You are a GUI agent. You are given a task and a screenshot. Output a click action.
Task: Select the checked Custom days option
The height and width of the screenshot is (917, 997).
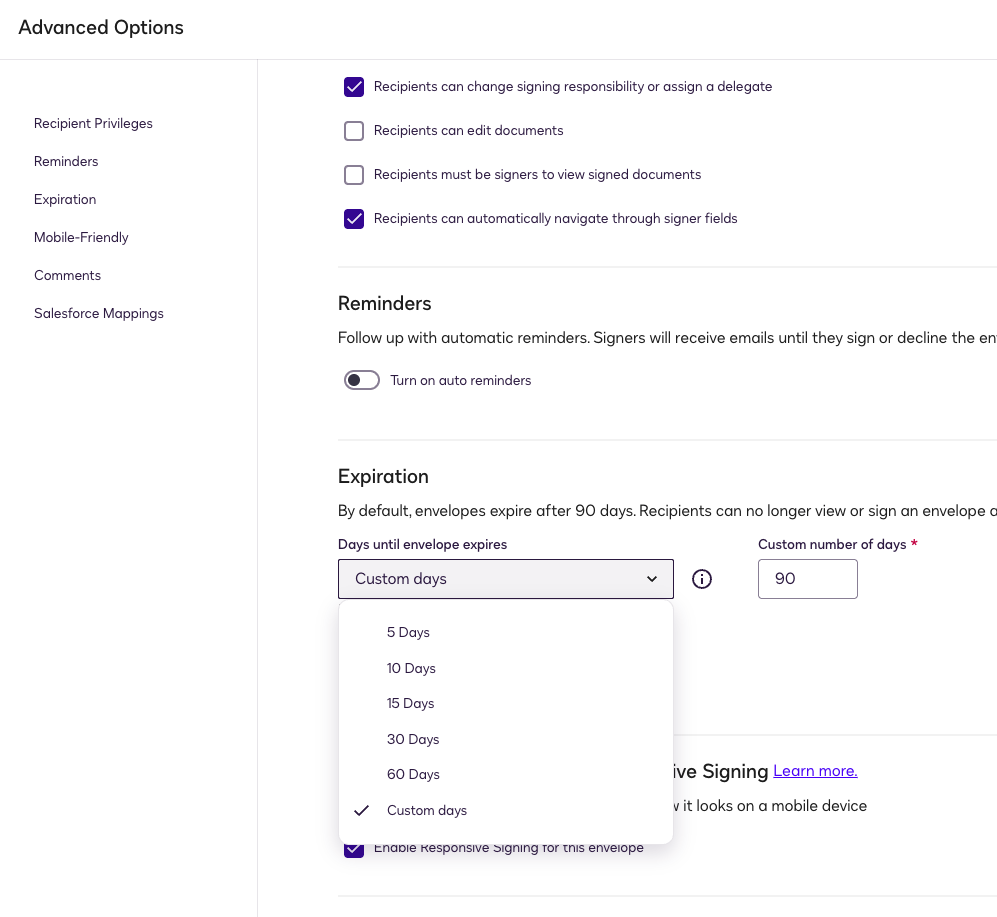click(x=505, y=810)
